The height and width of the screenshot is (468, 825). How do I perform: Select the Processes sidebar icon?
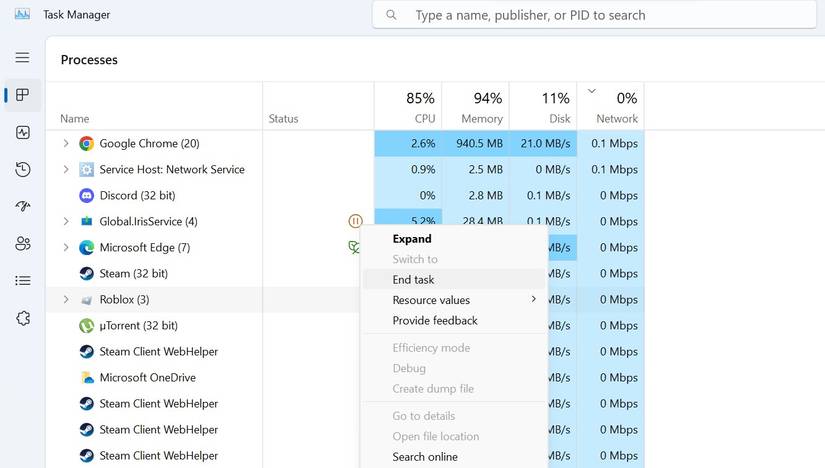click(22, 95)
